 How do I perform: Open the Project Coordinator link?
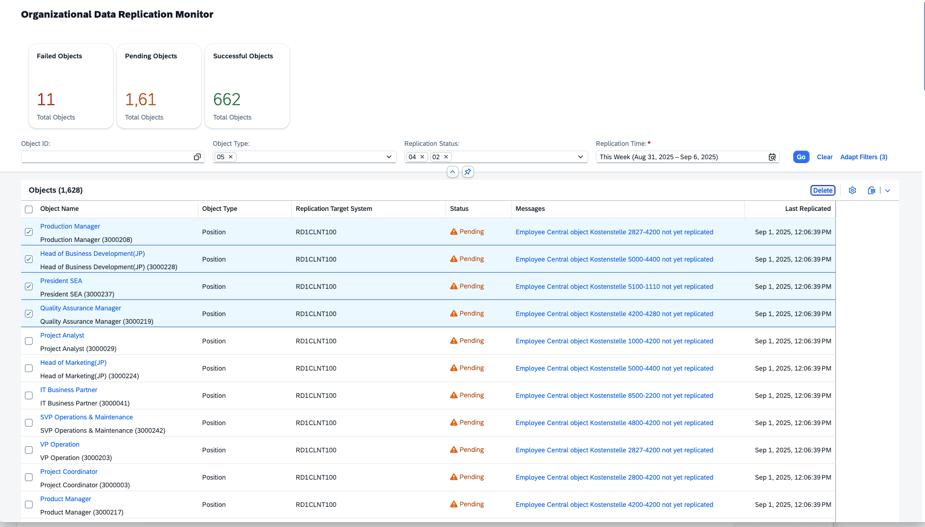point(69,472)
